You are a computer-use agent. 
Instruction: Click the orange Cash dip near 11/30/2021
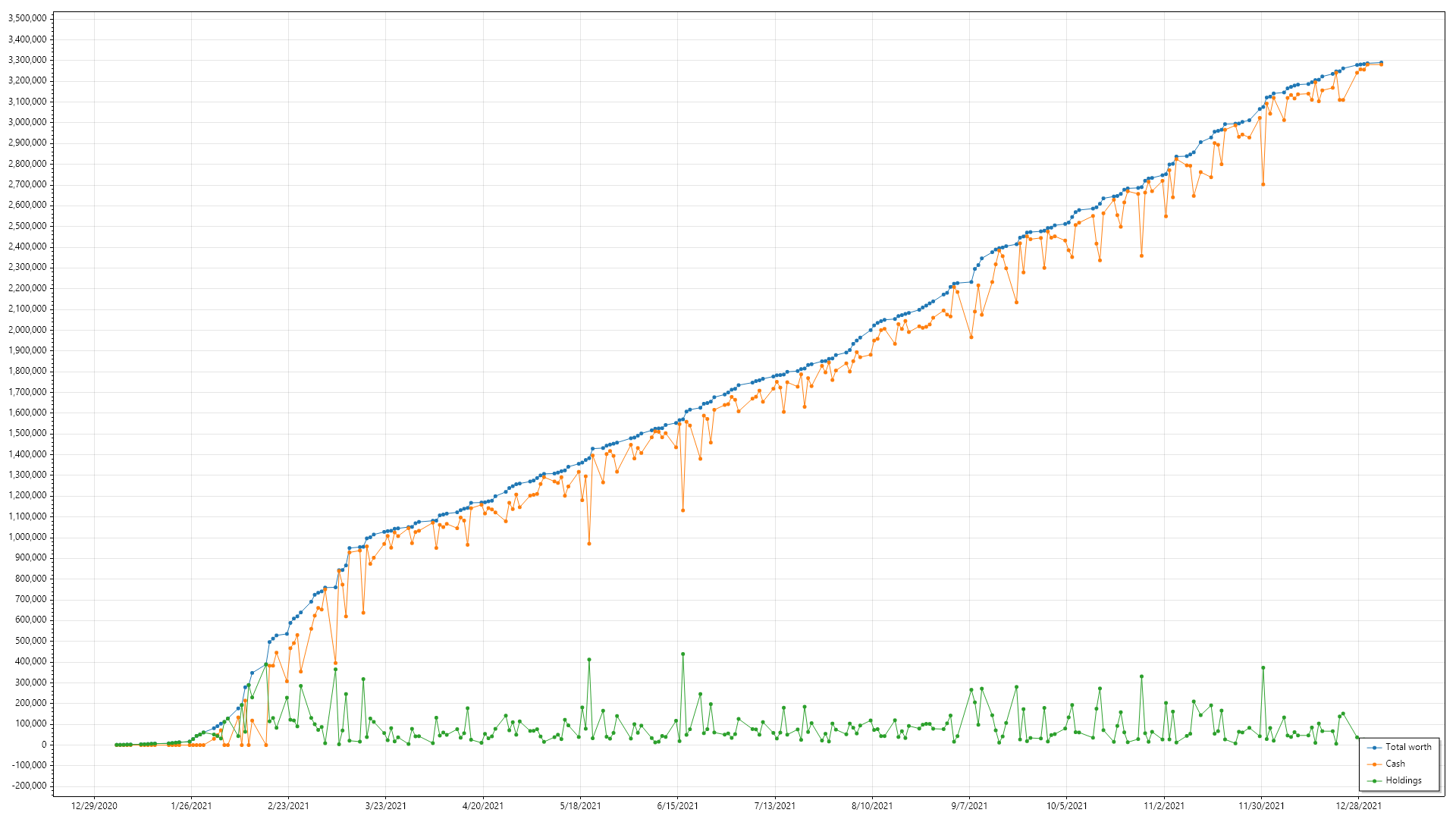point(1263,184)
